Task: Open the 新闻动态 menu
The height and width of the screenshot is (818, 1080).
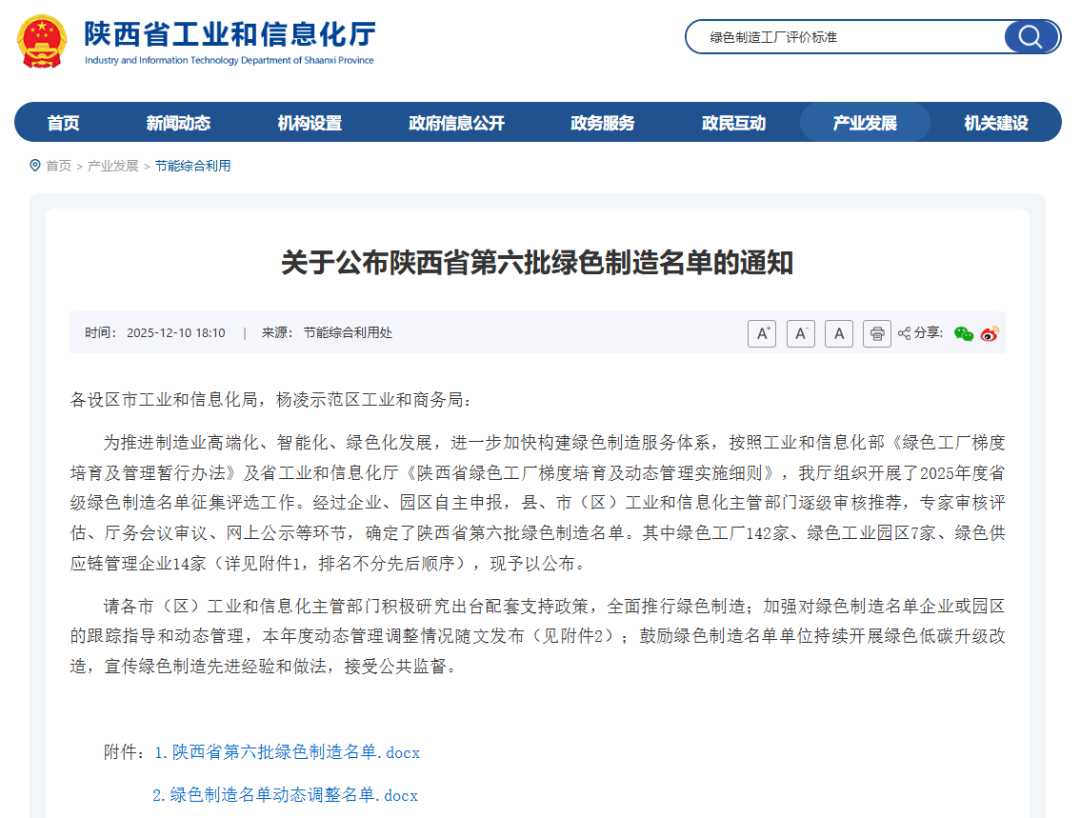Action: (178, 123)
